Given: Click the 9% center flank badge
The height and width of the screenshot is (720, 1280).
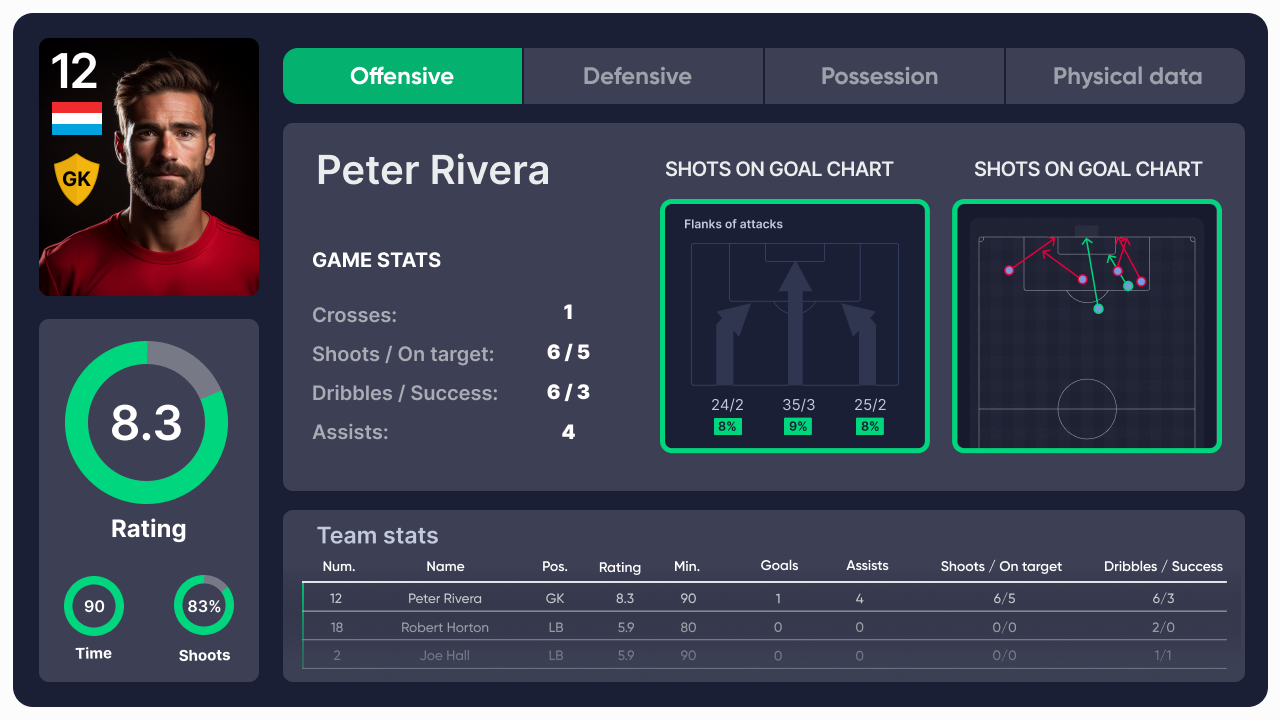Looking at the screenshot, I should 798,426.
